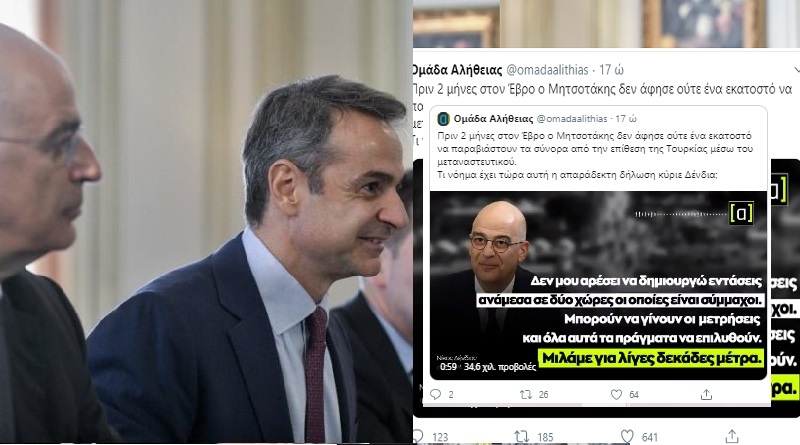Screen dimensions: 800x445
Task: Retweet the outer tweet with 185 retweets
Action: point(521,436)
